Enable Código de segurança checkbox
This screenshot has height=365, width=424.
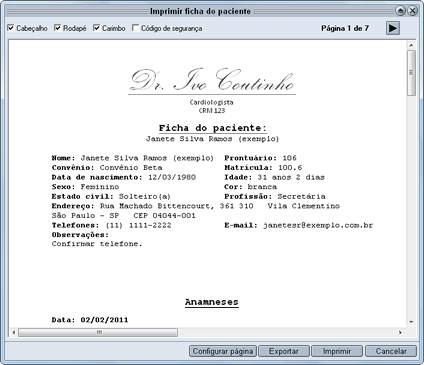coord(135,28)
